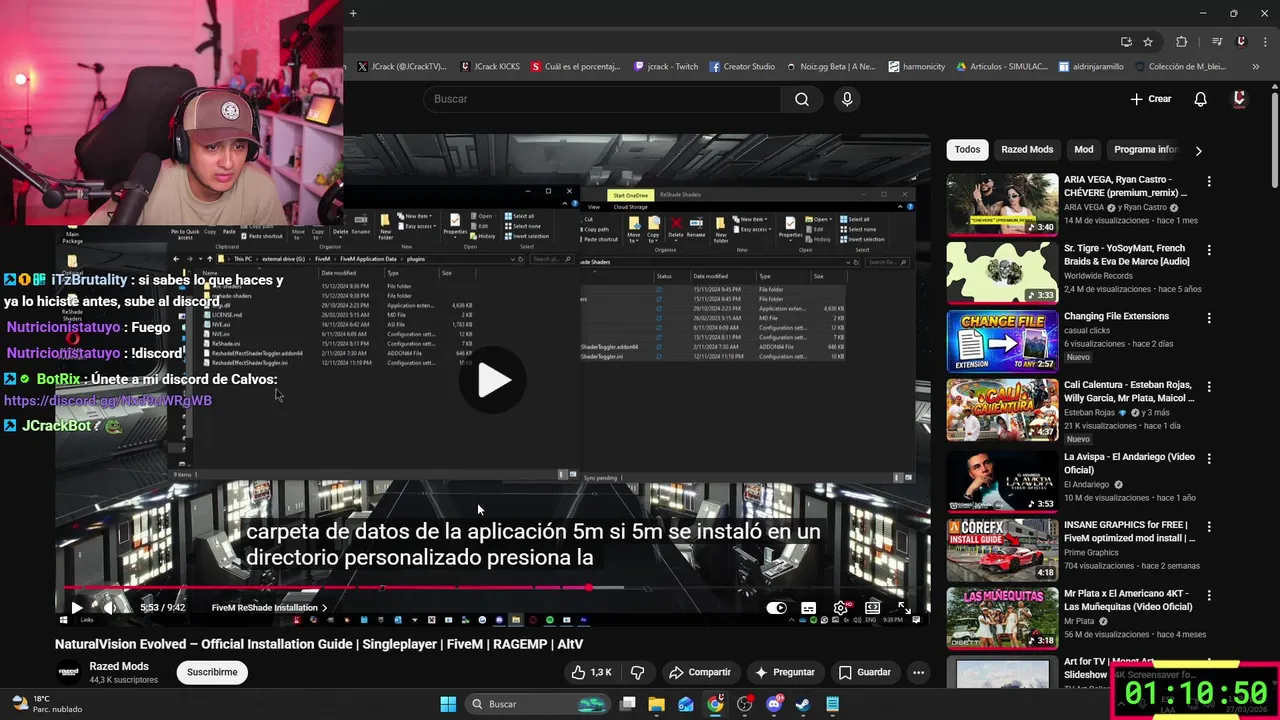Open Discord from the taskbar
Screen dimensions: 1280x720
click(x=774, y=704)
